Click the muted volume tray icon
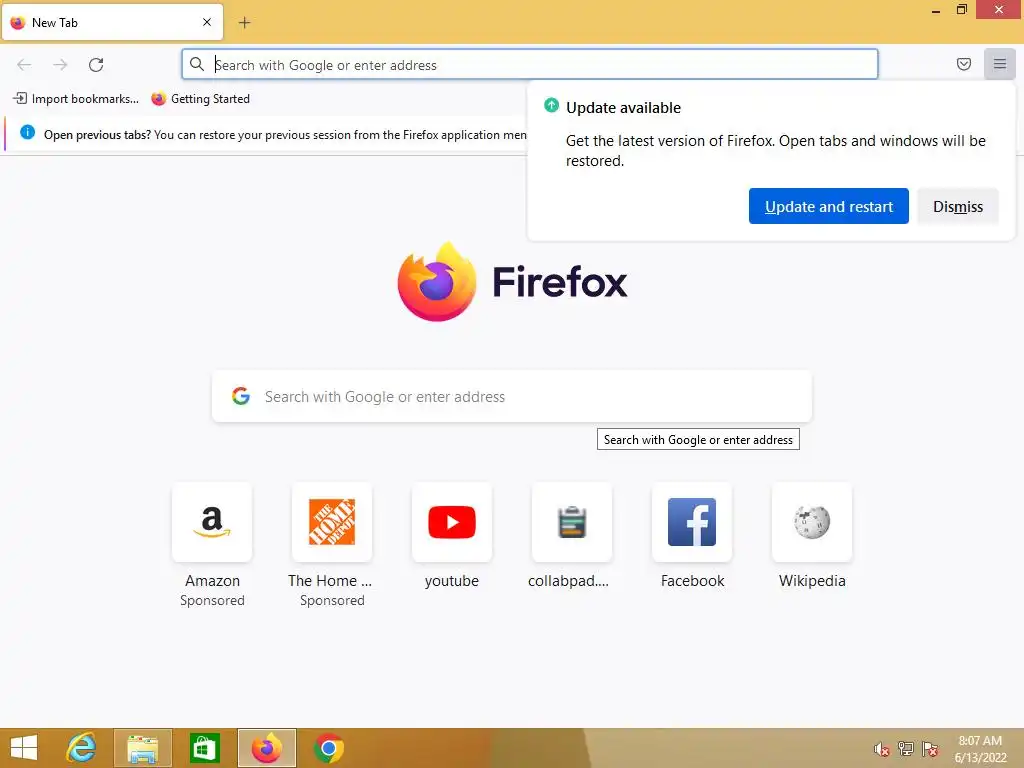This screenshot has height=768, width=1024. point(881,749)
